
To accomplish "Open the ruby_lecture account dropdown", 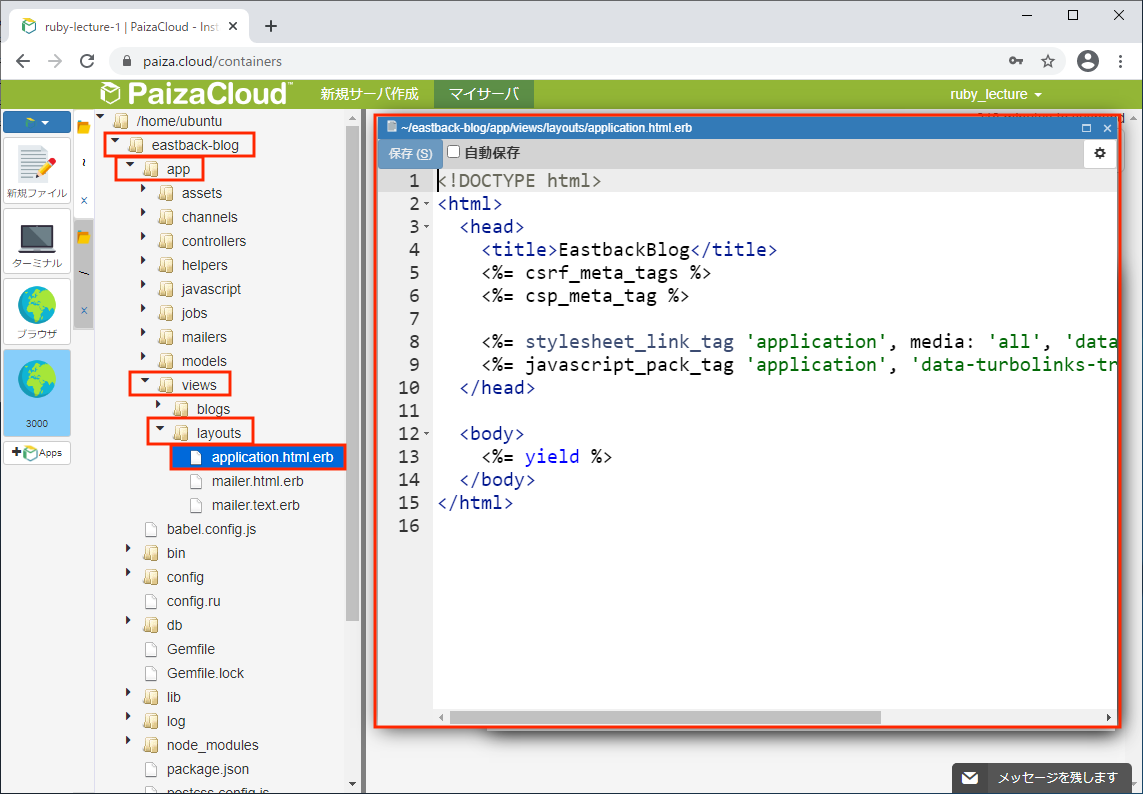I will pos(995,94).
